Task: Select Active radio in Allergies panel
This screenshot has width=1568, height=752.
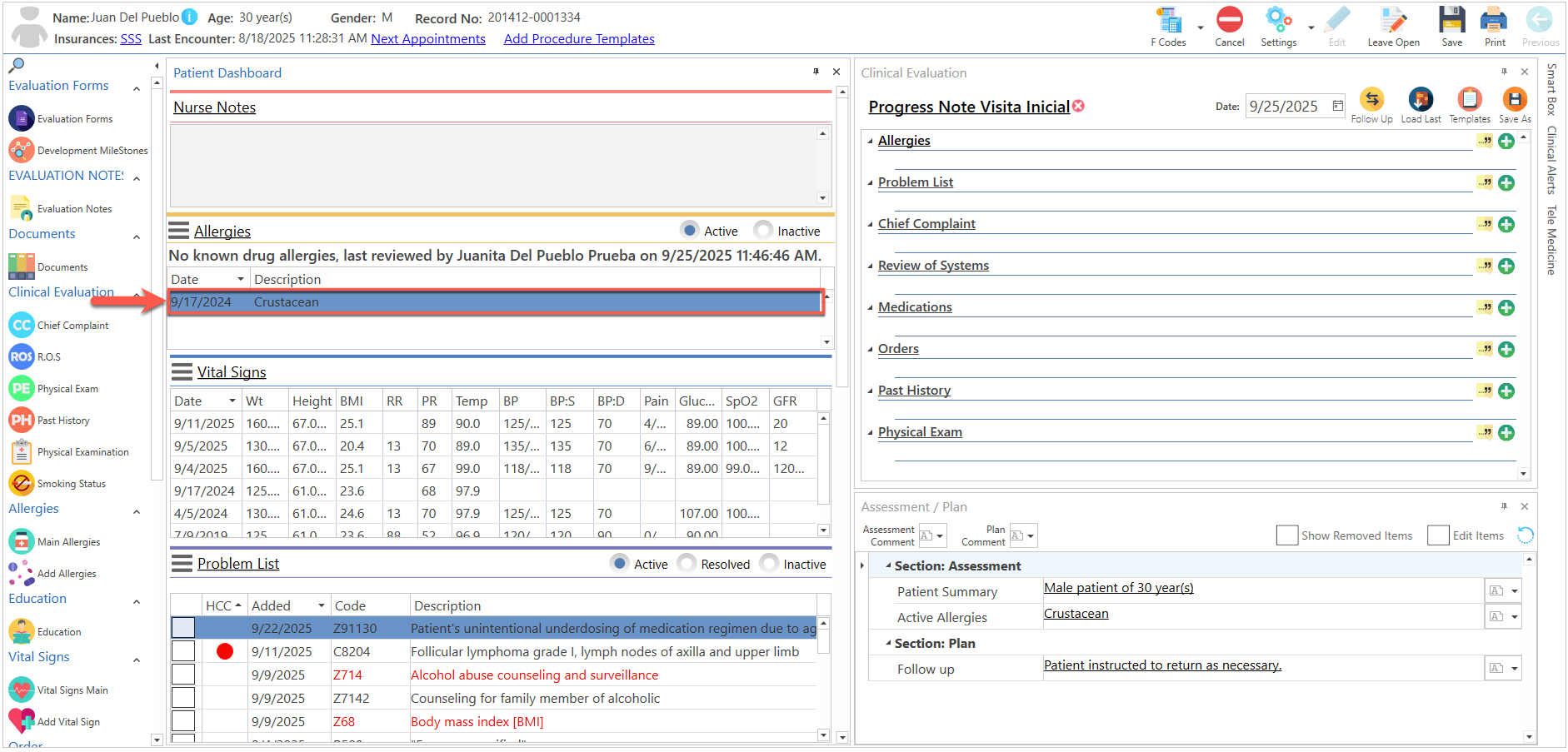Action: 689,230
